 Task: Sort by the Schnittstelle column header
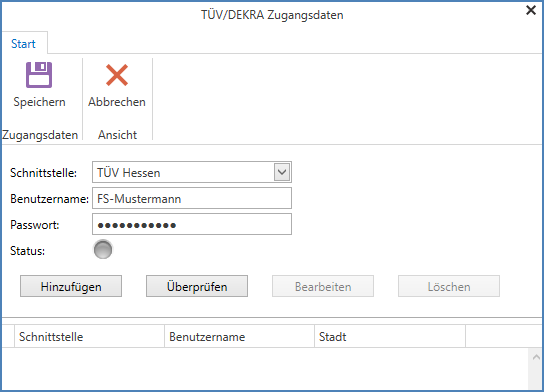pyautogui.click(x=89, y=336)
